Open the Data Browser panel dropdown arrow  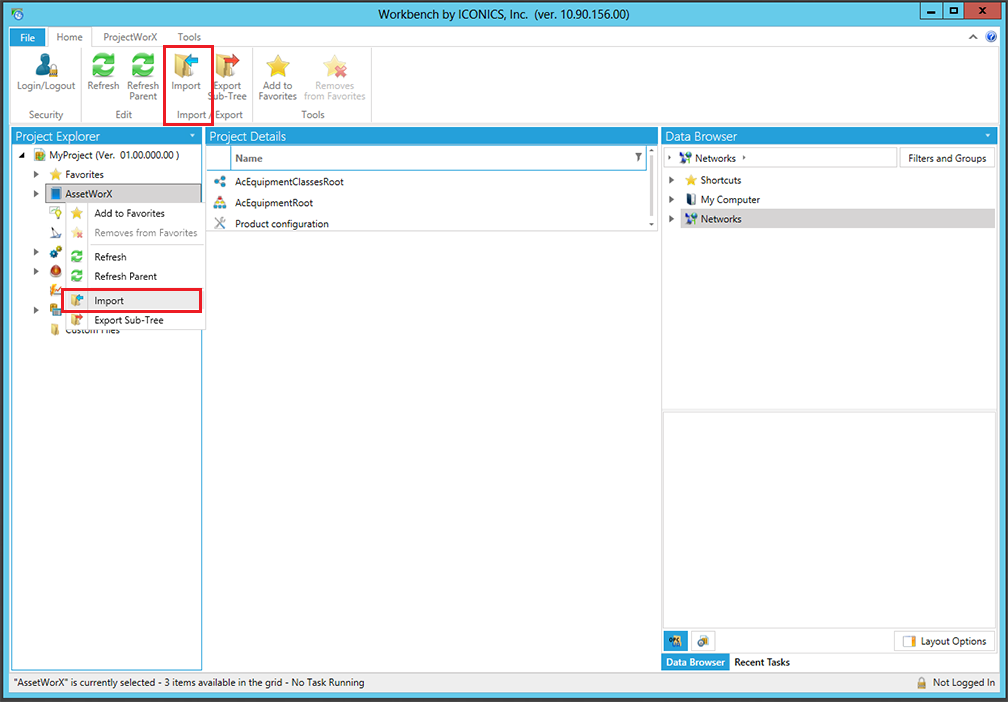[987, 136]
